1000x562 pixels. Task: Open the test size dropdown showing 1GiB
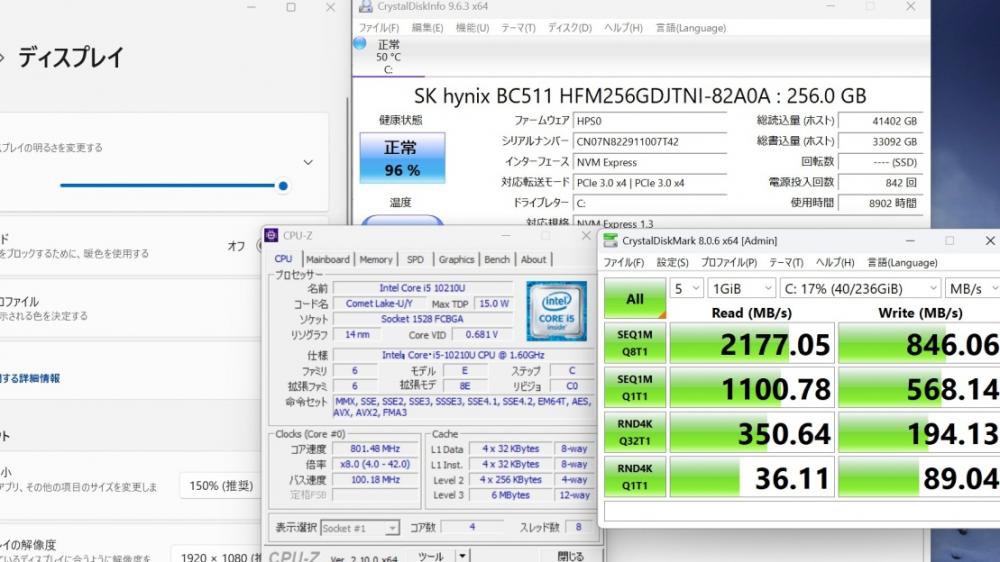click(x=741, y=288)
